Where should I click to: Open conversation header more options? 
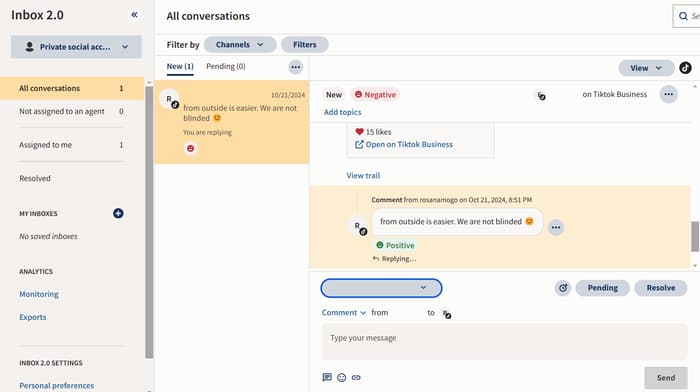coord(668,94)
